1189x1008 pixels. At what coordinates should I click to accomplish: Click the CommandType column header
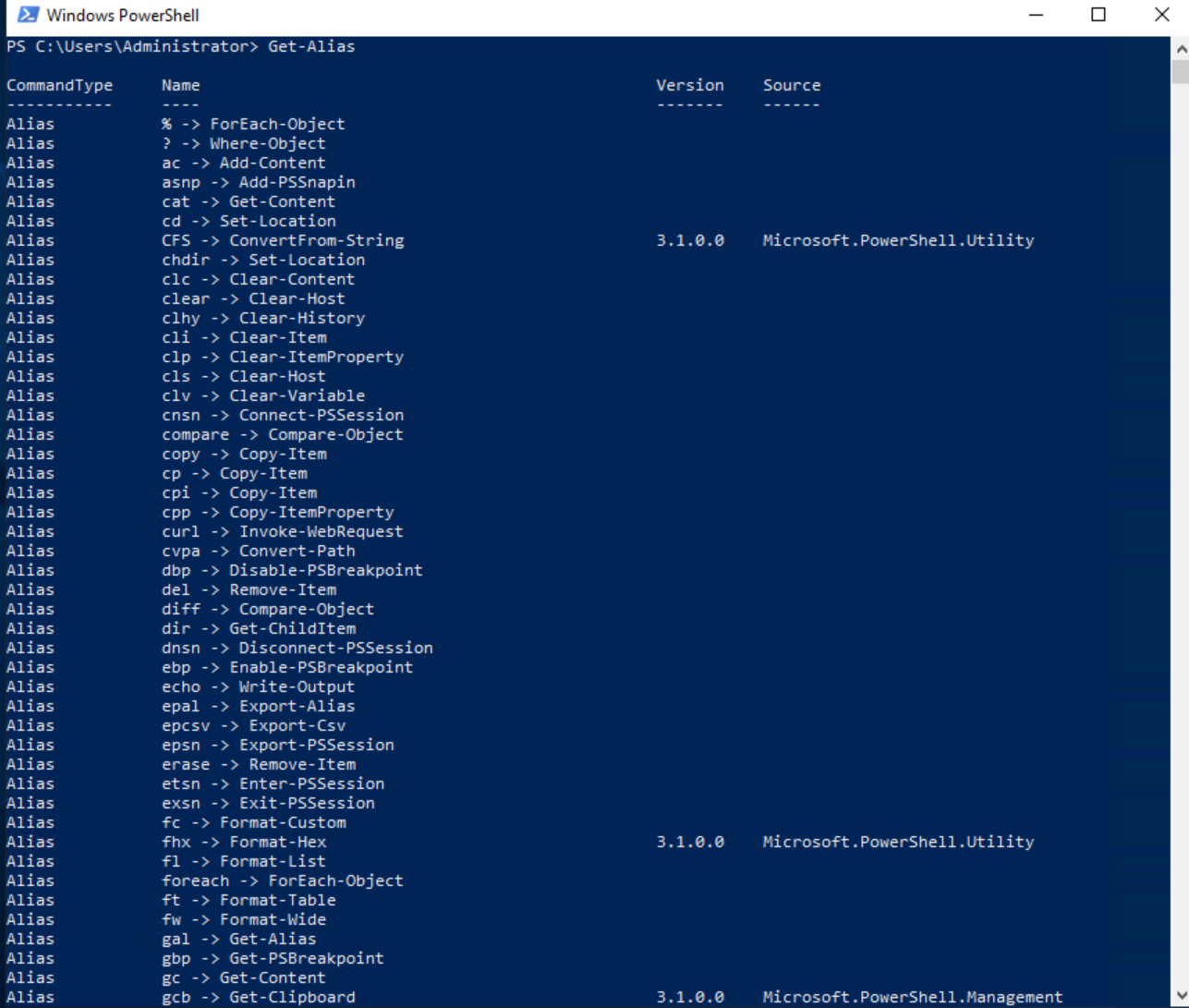coord(58,85)
